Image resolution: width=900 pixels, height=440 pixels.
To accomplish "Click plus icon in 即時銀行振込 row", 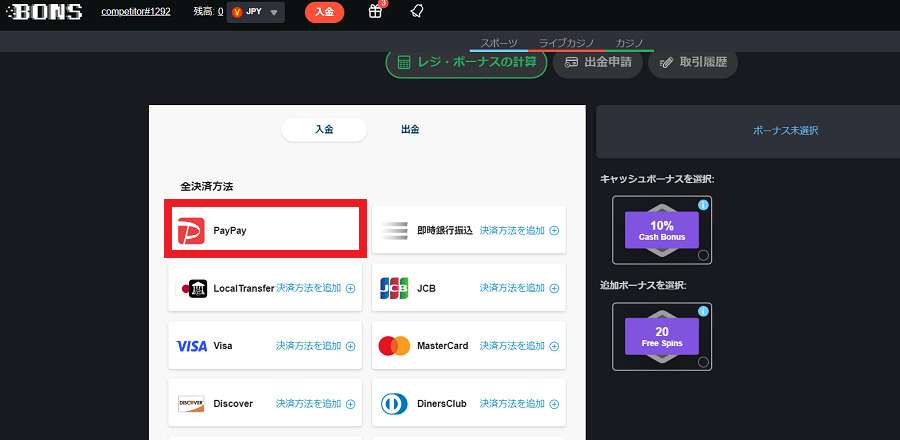I will click(554, 231).
